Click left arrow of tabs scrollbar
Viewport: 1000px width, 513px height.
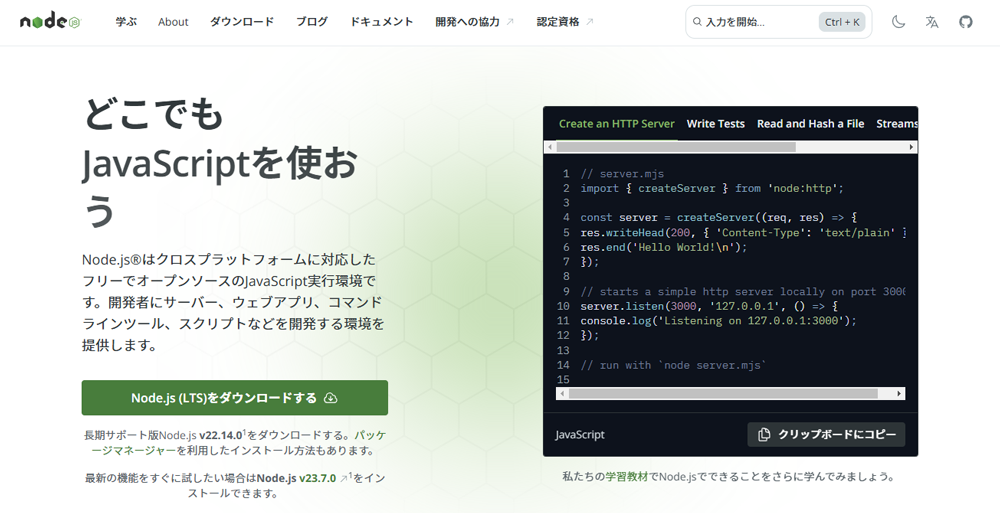coord(550,147)
